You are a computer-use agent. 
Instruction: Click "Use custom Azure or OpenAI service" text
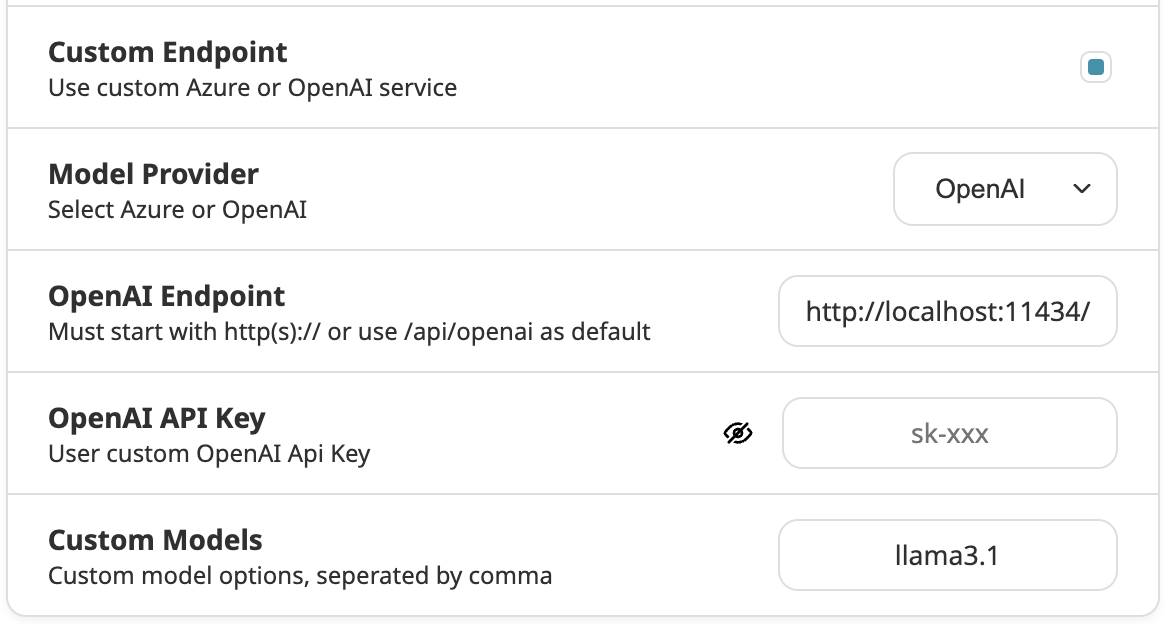pos(252,88)
